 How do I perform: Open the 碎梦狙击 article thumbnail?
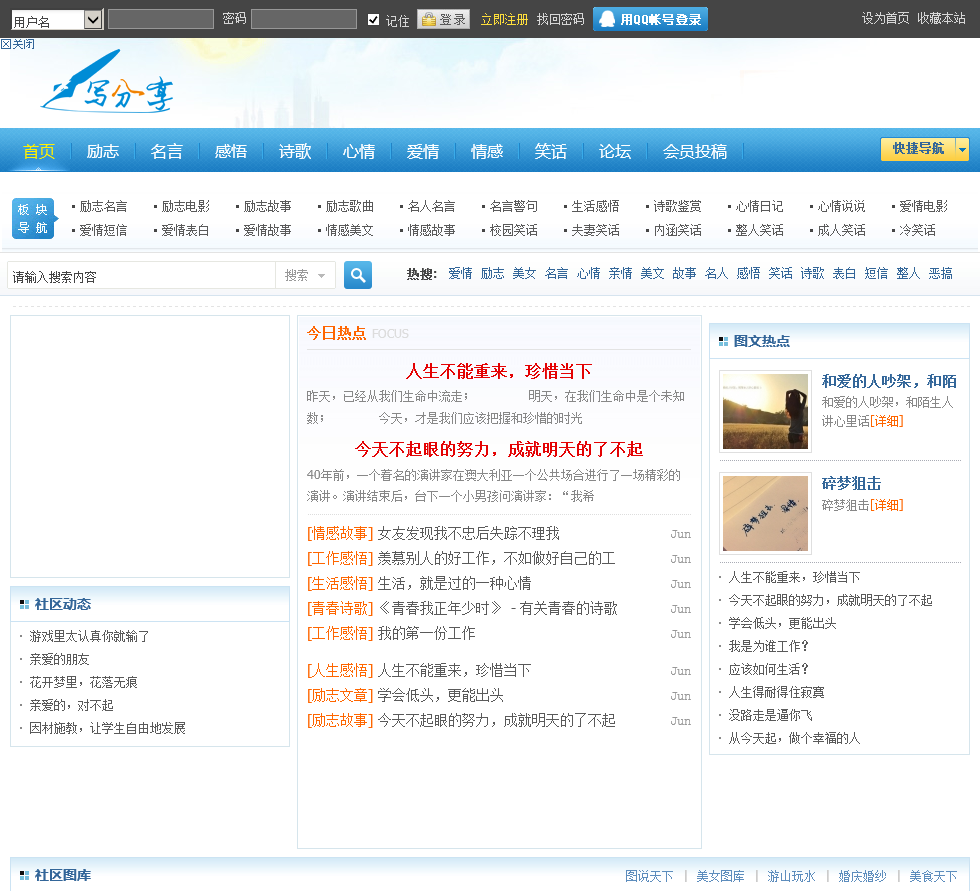[765, 513]
